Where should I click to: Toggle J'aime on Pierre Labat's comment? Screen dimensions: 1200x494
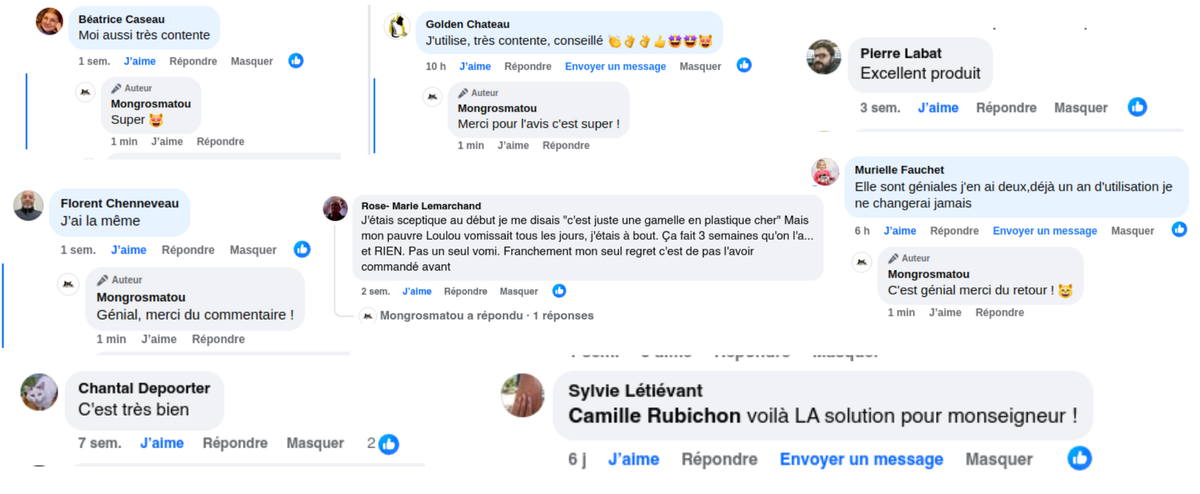[x=938, y=108]
